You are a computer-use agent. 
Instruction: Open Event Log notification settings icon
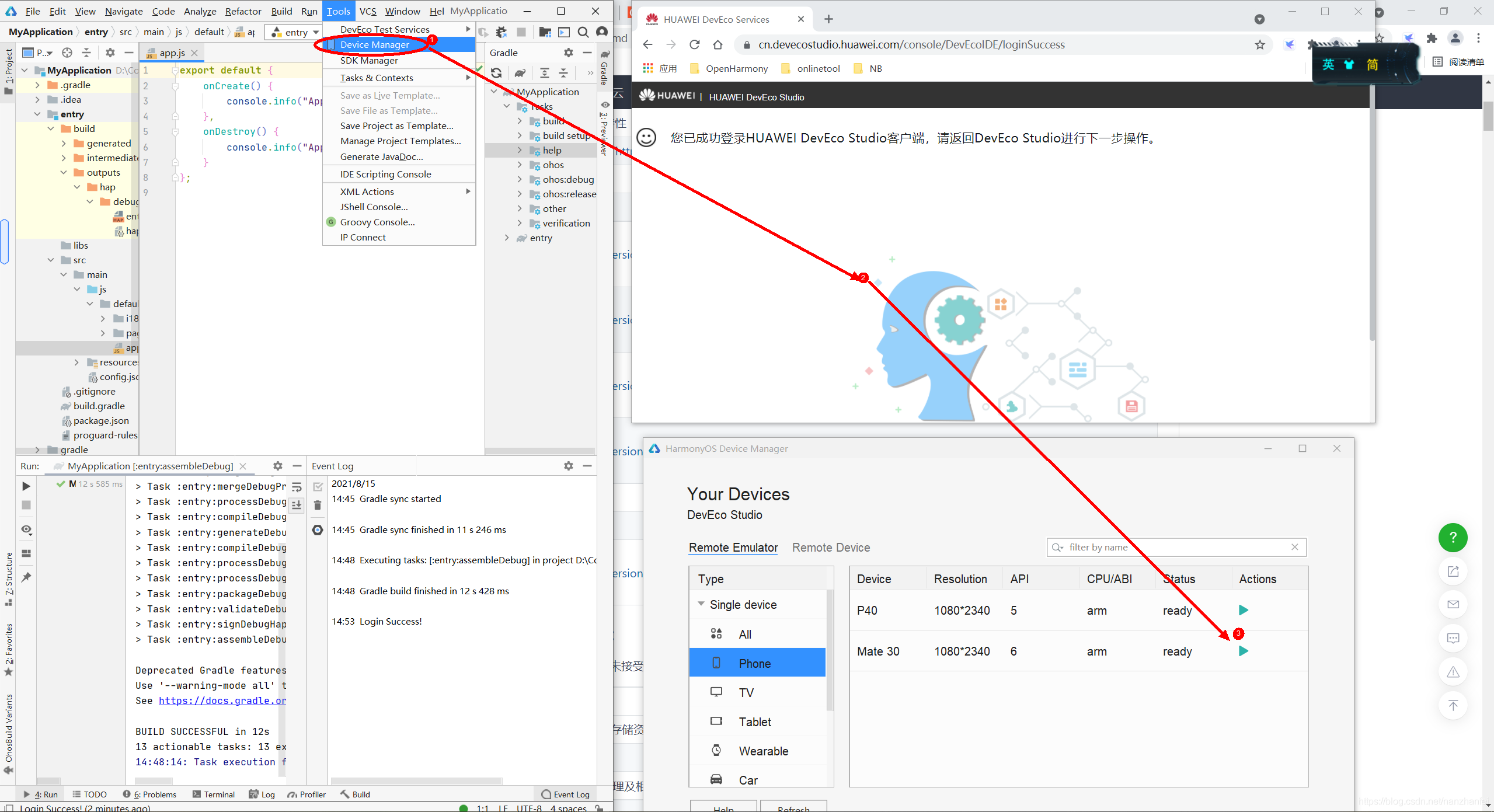318,529
